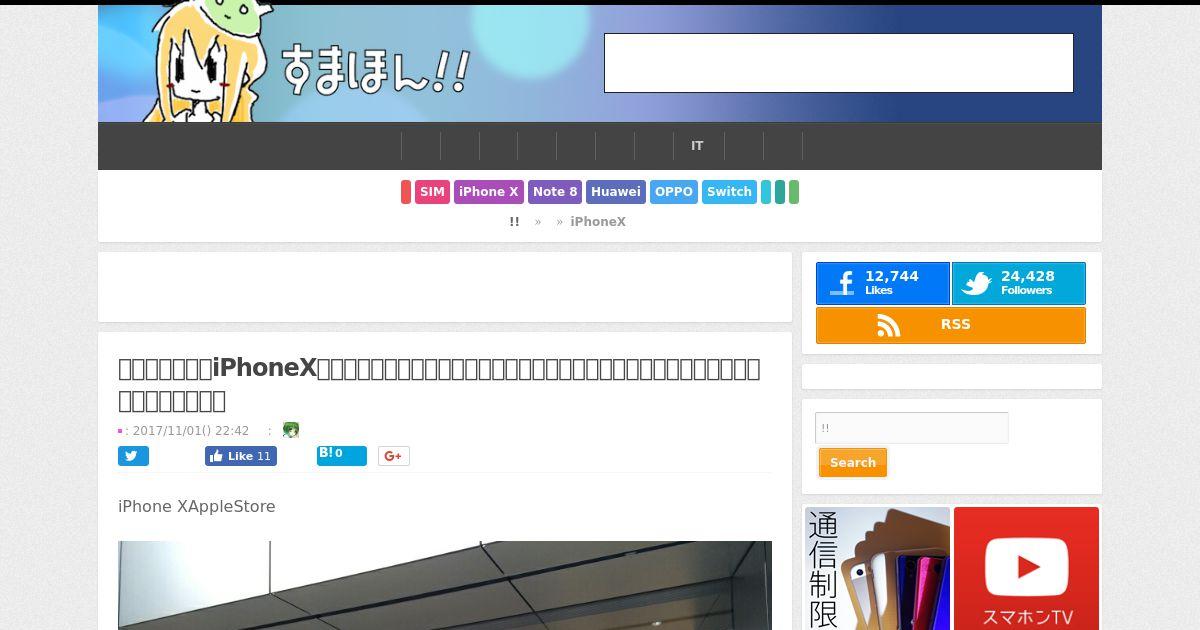Click the !! home breadcrumb link
1200x630 pixels.
(x=514, y=222)
